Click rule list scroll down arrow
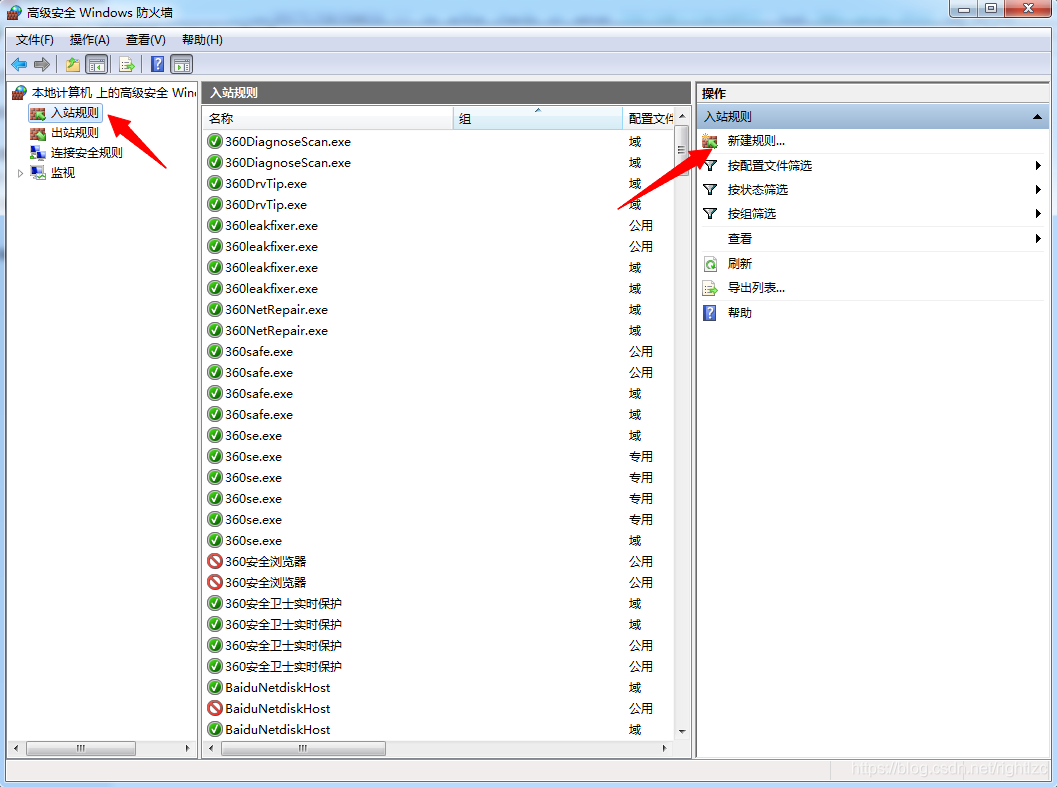The image size is (1057, 787). point(682,731)
